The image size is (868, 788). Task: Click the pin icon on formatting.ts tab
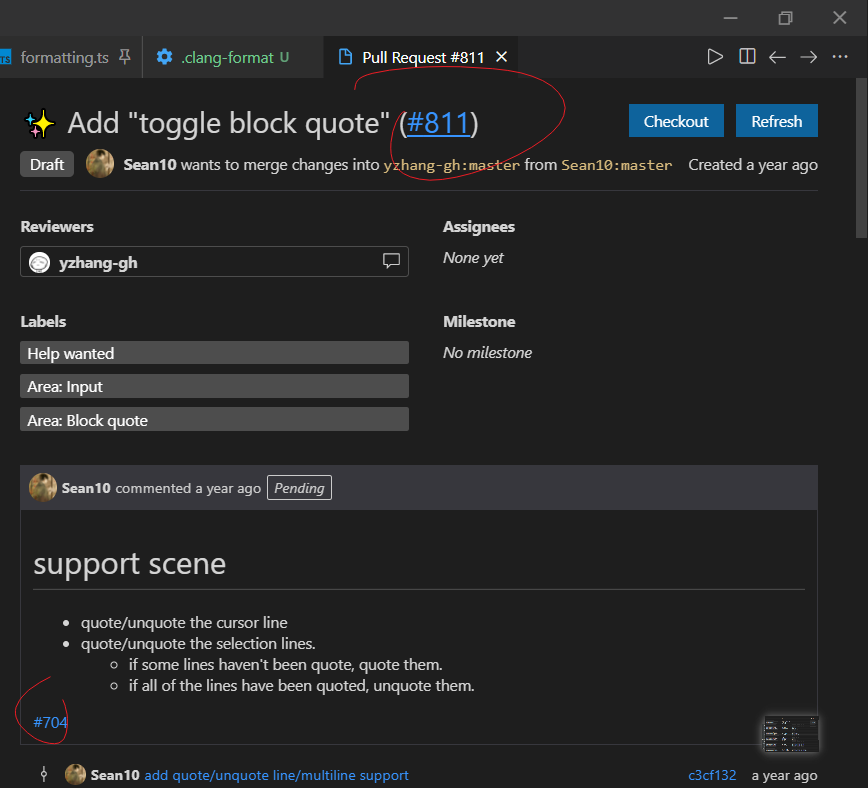pyautogui.click(x=125, y=57)
